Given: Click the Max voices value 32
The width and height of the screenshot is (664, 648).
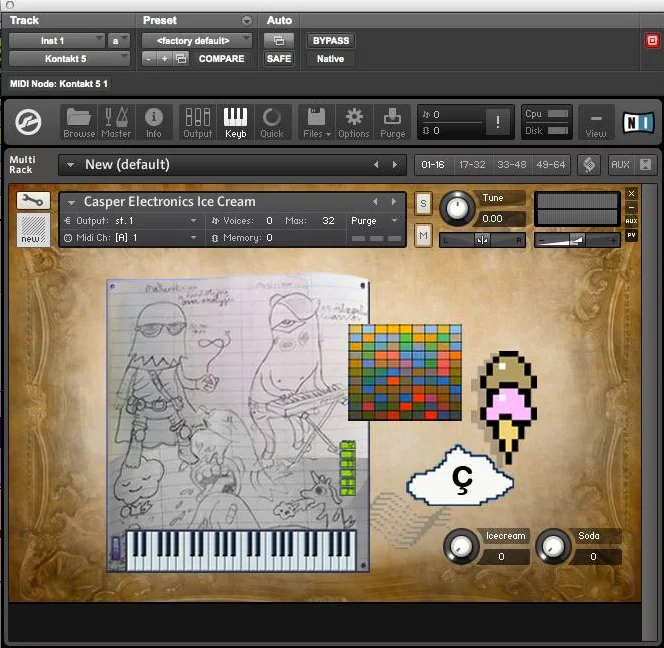Looking at the screenshot, I should pos(328,221).
